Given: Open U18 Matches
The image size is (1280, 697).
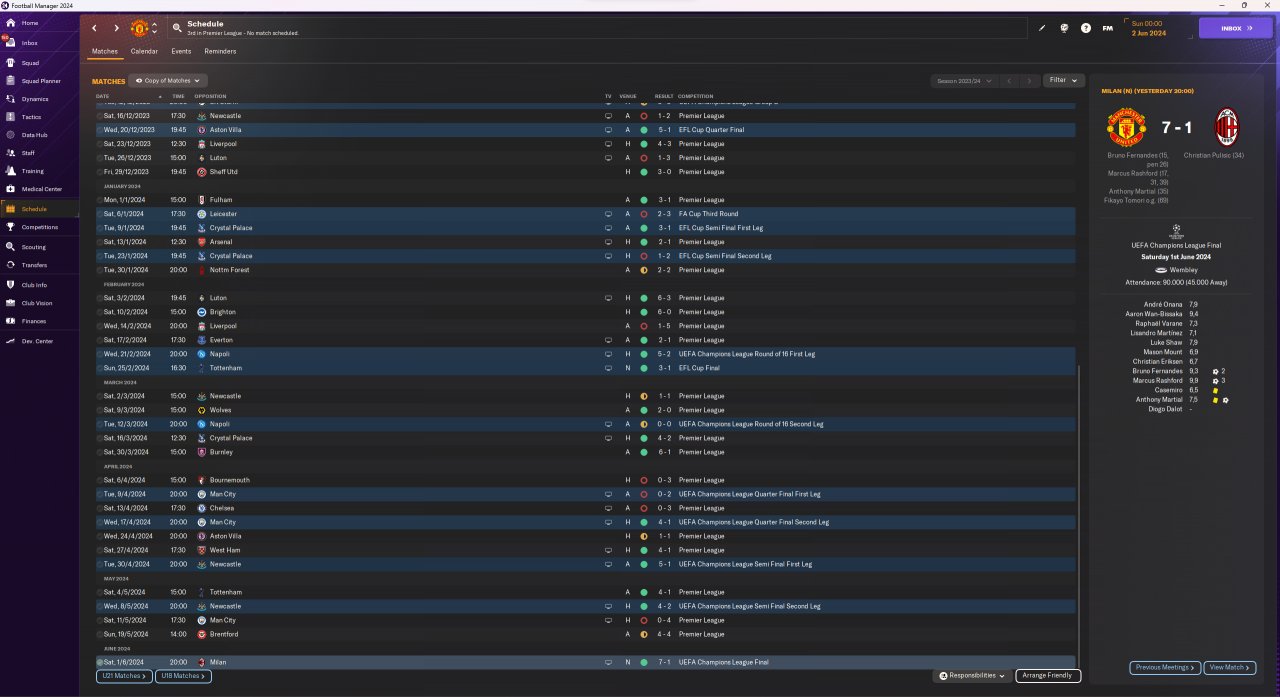Looking at the screenshot, I should pyautogui.click(x=184, y=676).
